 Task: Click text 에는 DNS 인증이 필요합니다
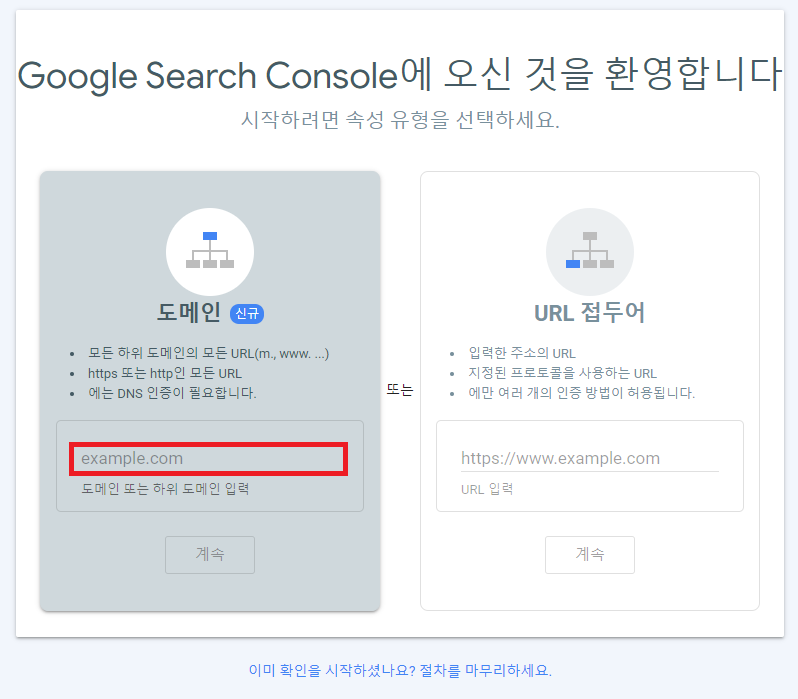[172, 393]
